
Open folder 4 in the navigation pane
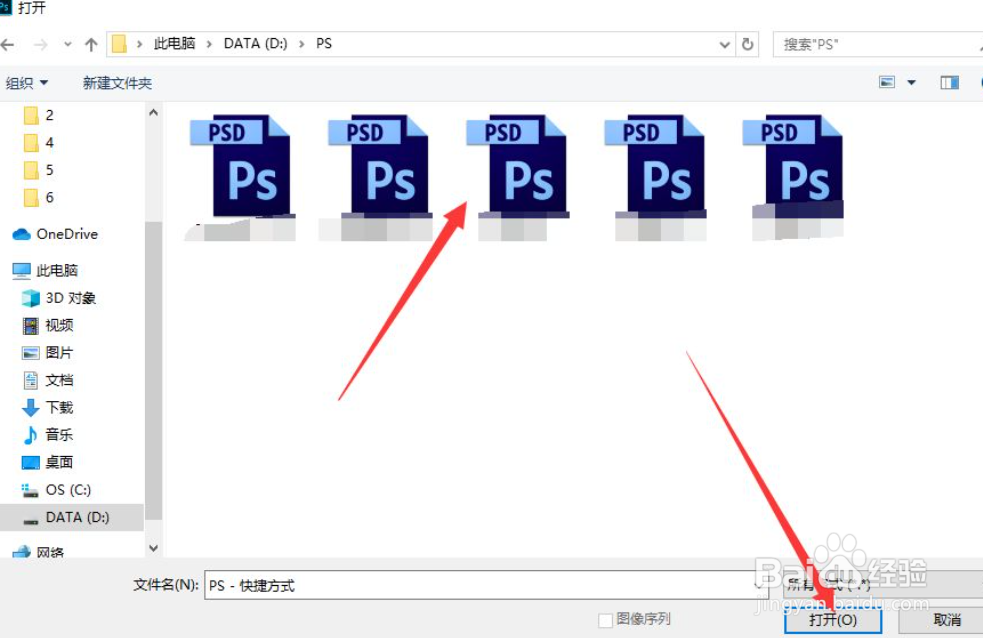click(39, 143)
